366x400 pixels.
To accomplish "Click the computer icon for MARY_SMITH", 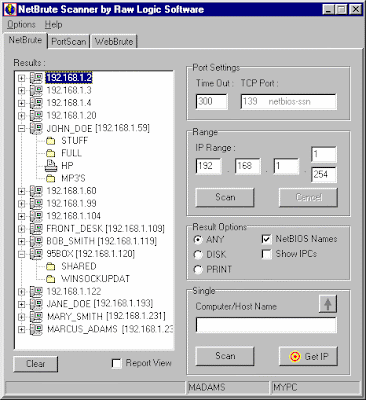I will click(36, 317).
